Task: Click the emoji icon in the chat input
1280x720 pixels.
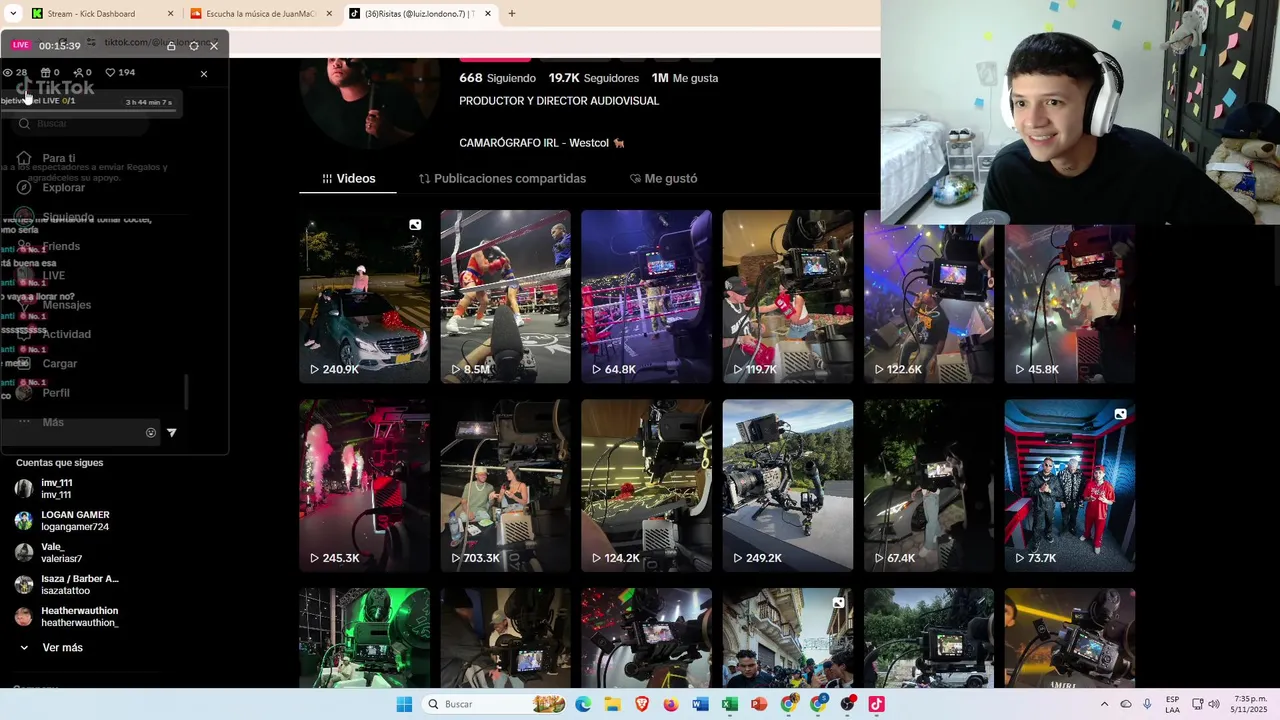Action: (151, 433)
